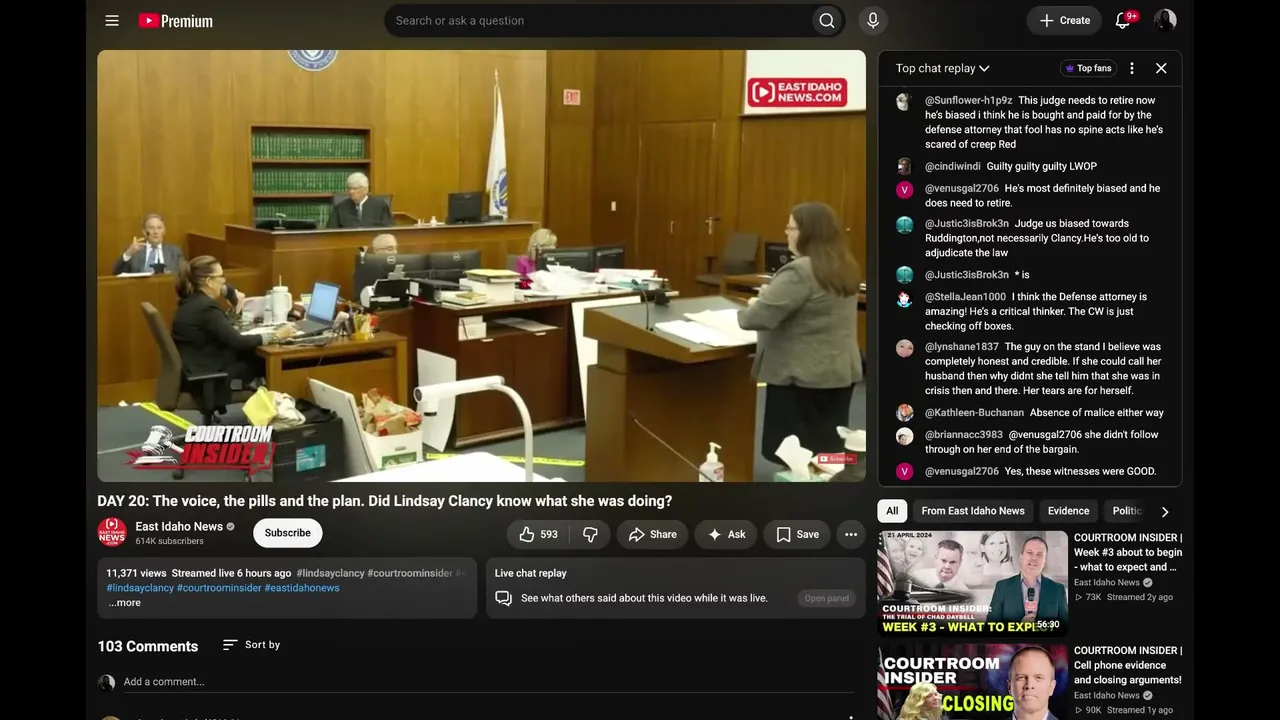The width and height of the screenshot is (1280, 720).
Task: Select the Evidence filter chip
Action: [x=1068, y=511]
